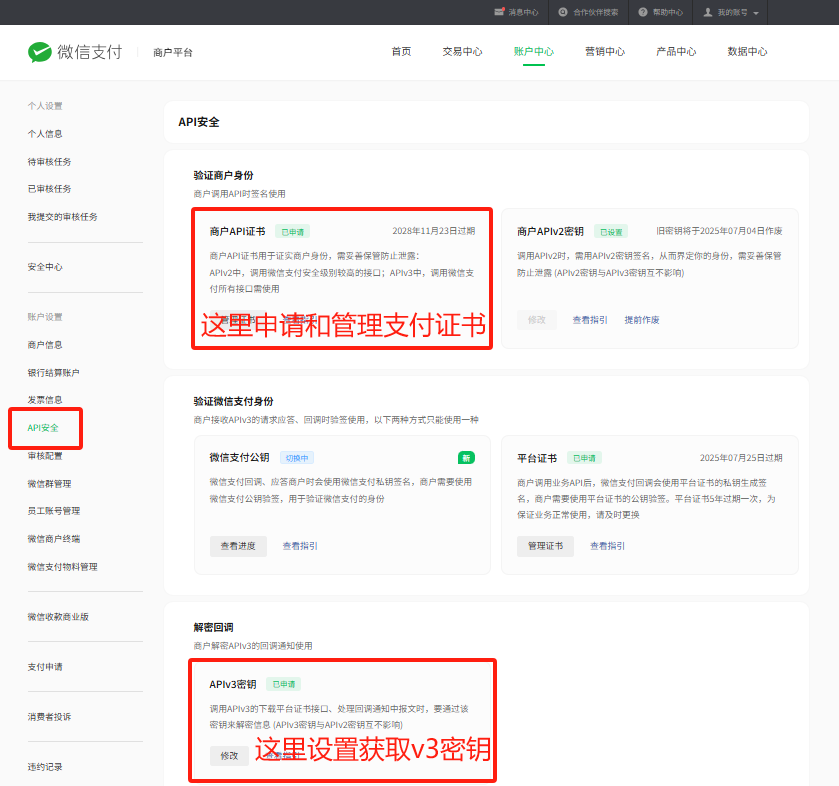Click the green 新 badge on 微信支付公钥
Screen dimensions: 839x786
(466, 458)
